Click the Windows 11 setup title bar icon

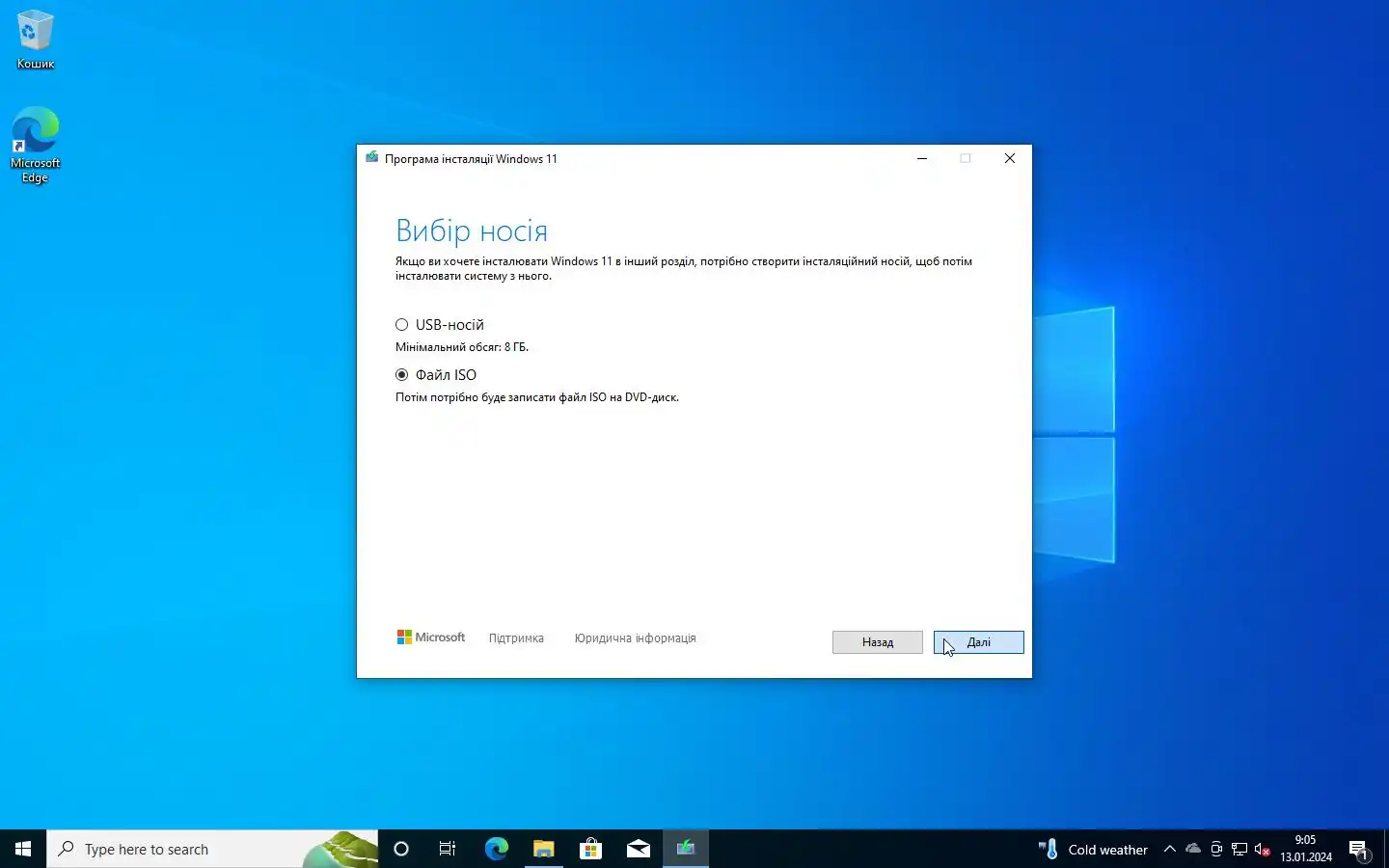tap(372, 158)
